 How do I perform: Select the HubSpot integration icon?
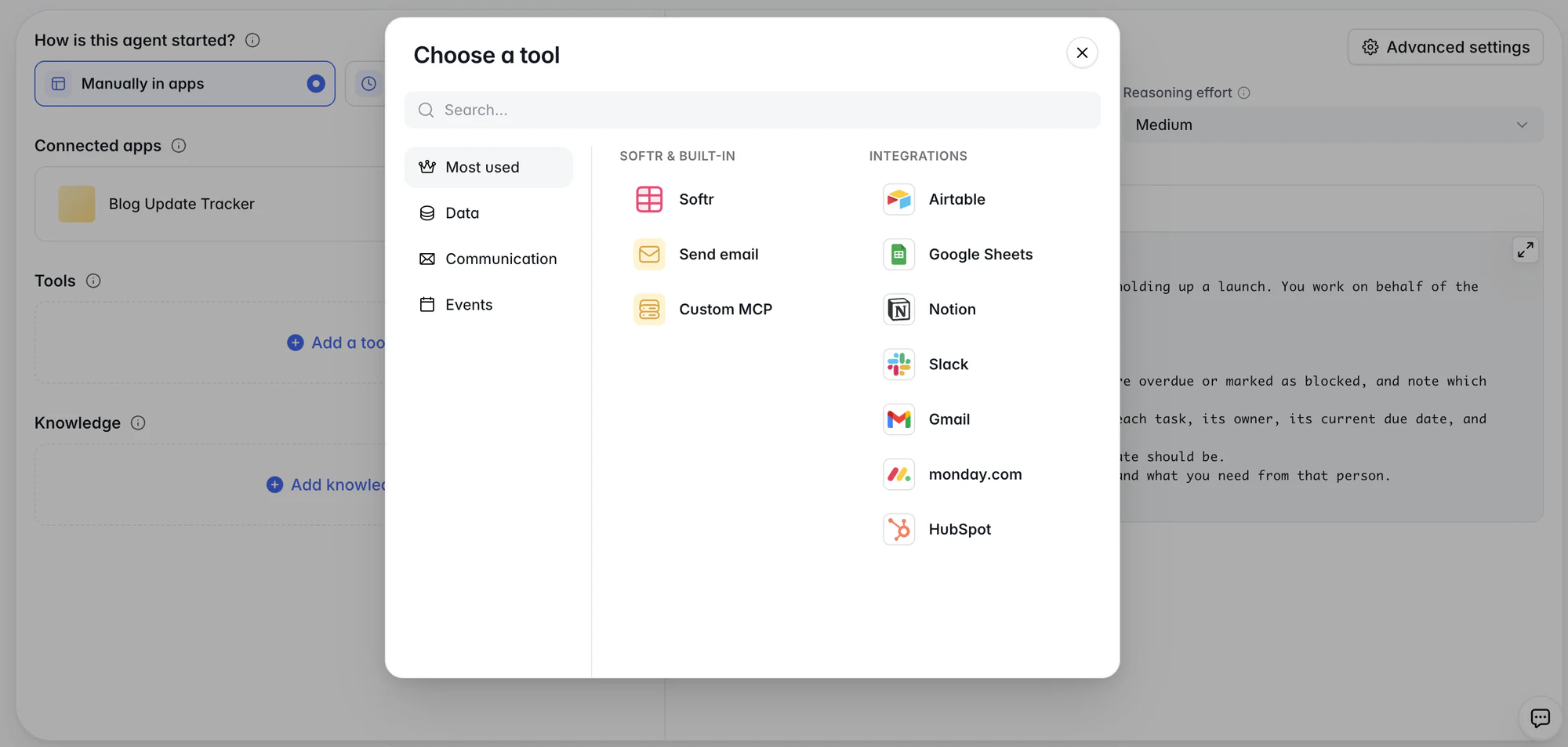(x=898, y=529)
